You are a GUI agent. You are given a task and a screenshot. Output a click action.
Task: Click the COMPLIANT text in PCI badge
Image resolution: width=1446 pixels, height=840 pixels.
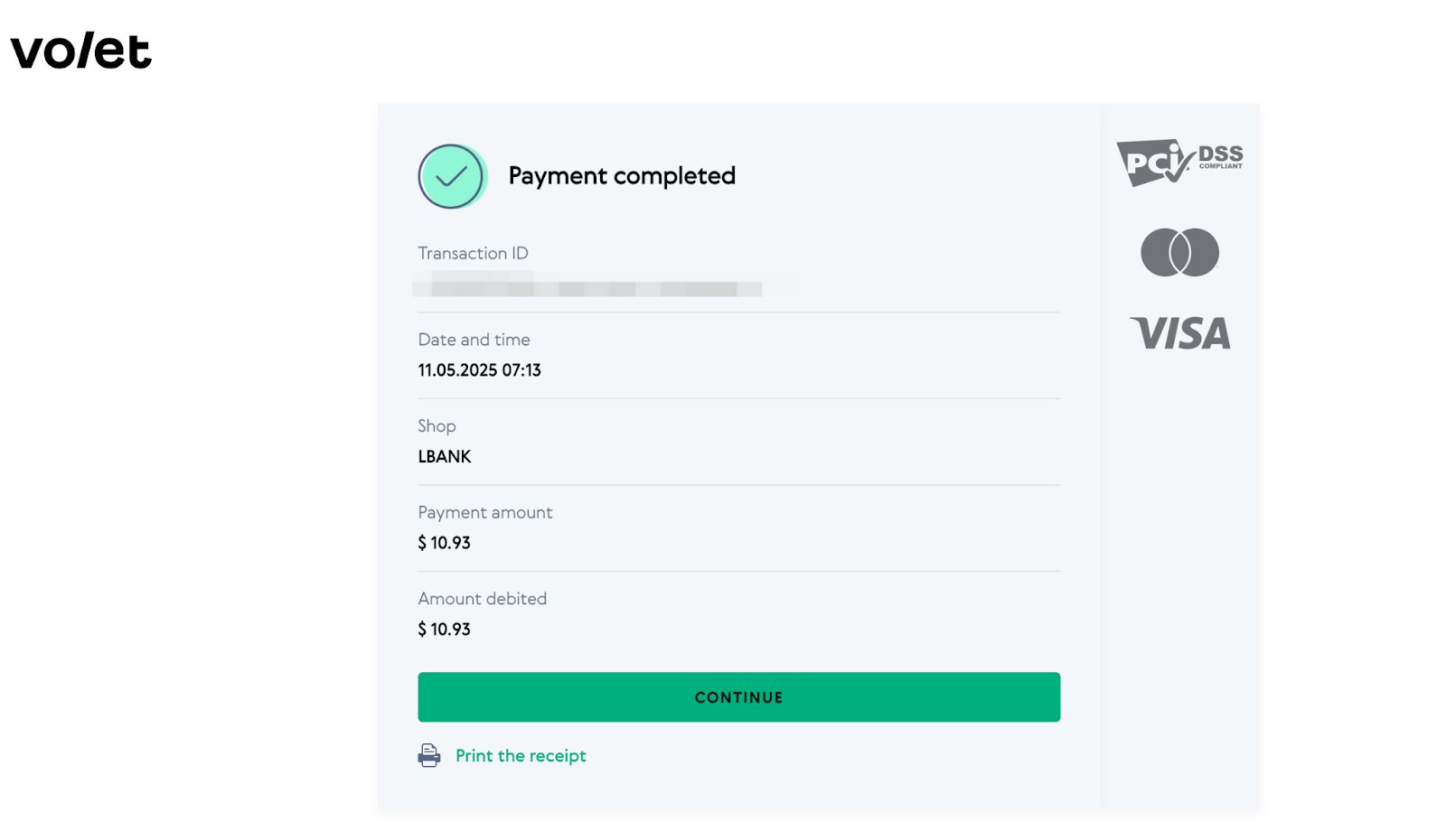[x=1221, y=167]
